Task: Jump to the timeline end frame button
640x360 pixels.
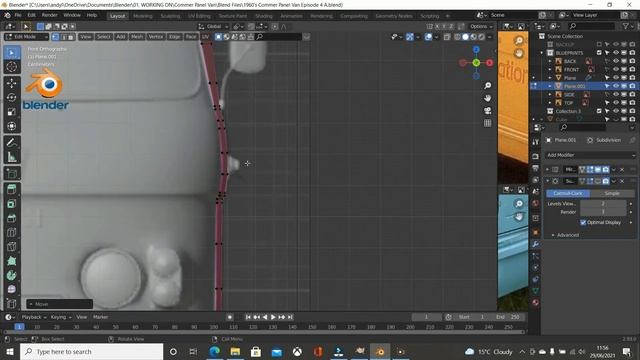Action: (x=290, y=317)
